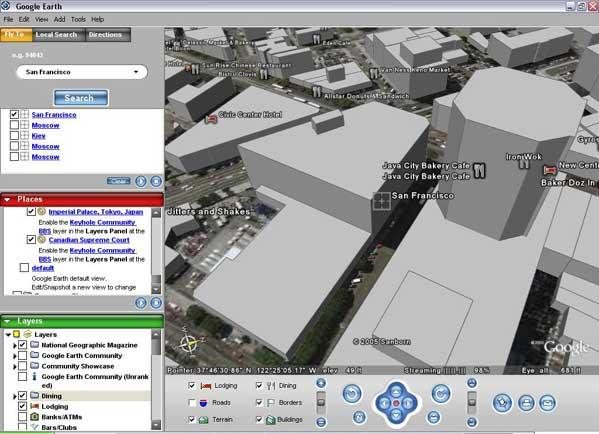The height and width of the screenshot is (434, 599).
Task: Click the Places panel stop tour button
Action: [x=156, y=303]
